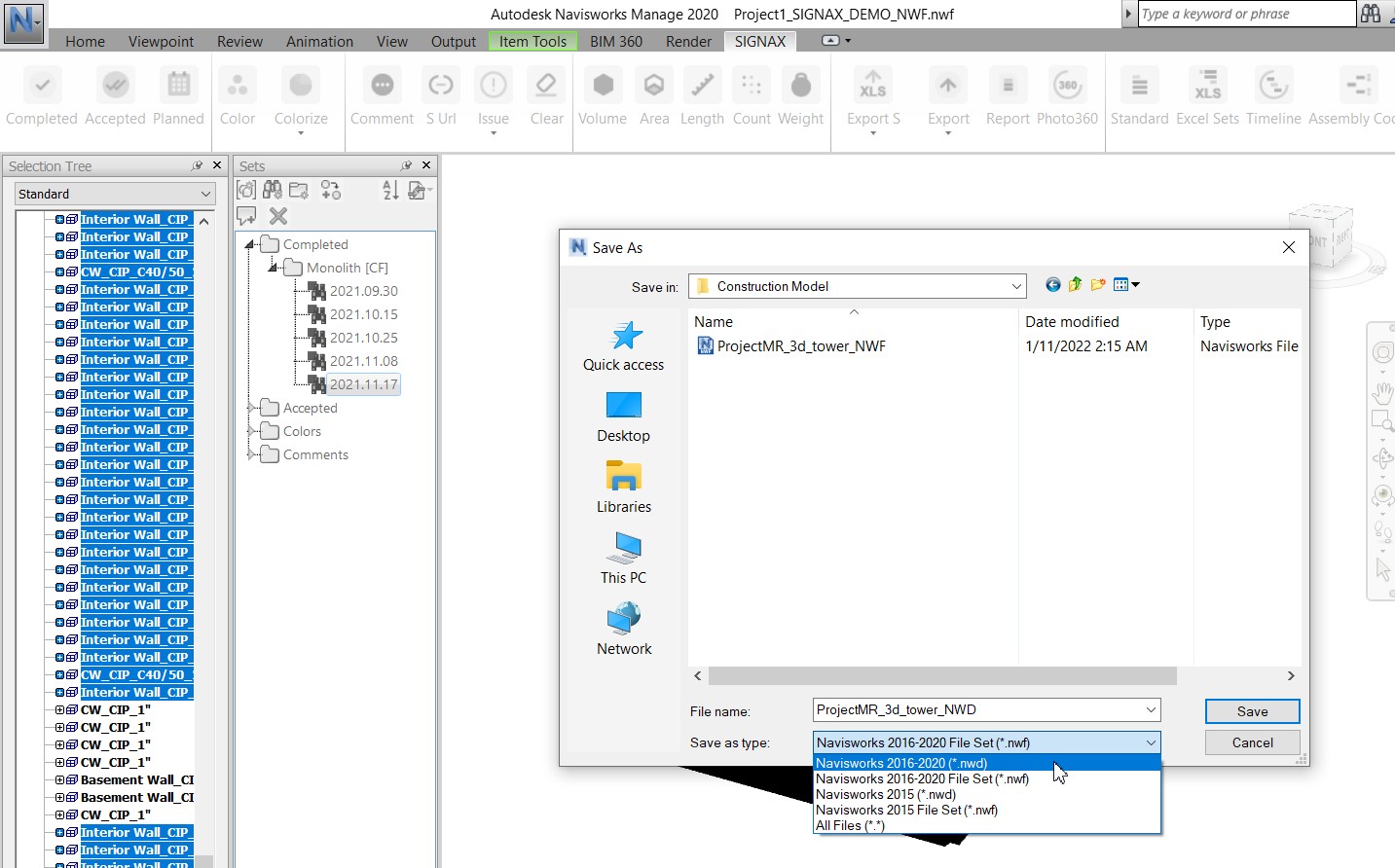The width and height of the screenshot is (1395, 868).
Task: Pin the Sets panel auto-hide icon
Action: (406, 165)
